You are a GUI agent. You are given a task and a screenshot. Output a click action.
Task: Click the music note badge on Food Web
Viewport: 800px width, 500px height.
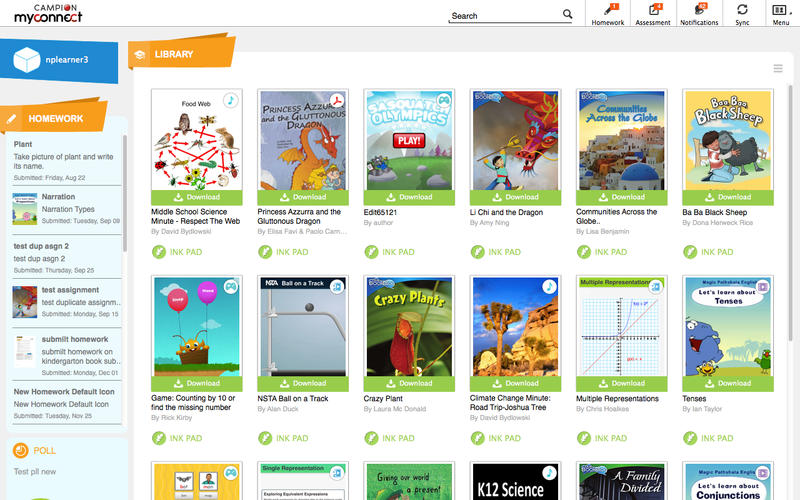(x=231, y=101)
